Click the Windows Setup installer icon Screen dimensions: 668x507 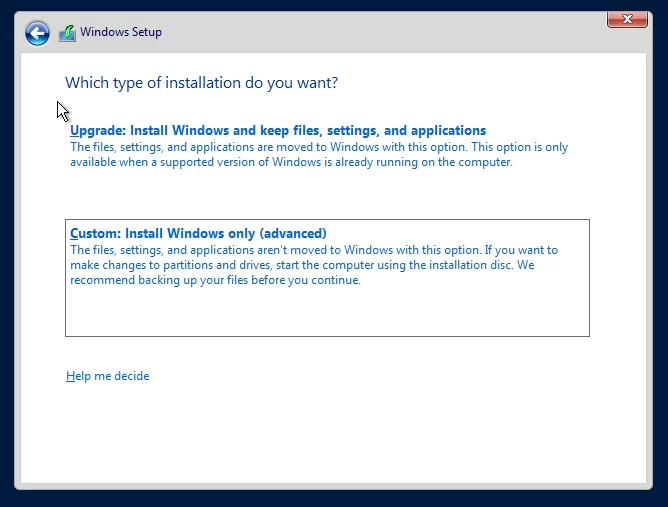tap(67, 33)
